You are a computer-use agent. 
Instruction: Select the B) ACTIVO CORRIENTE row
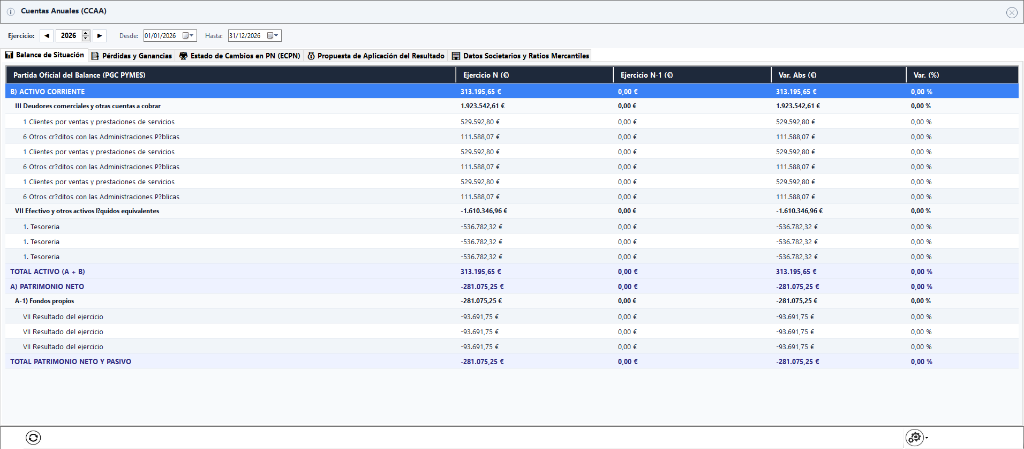pos(512,91)
